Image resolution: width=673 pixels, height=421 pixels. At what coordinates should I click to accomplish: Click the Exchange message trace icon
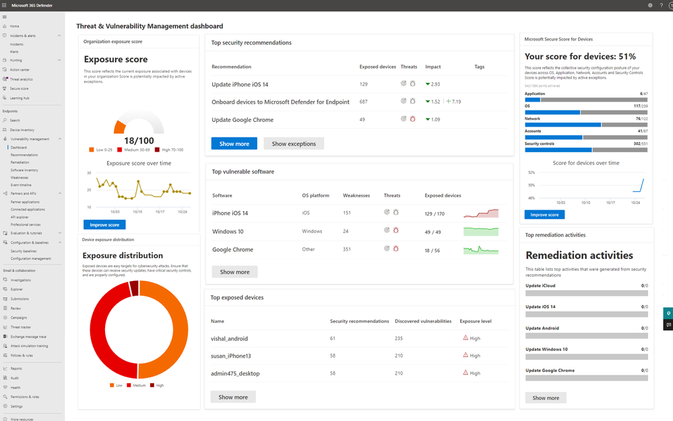(5, 336)
